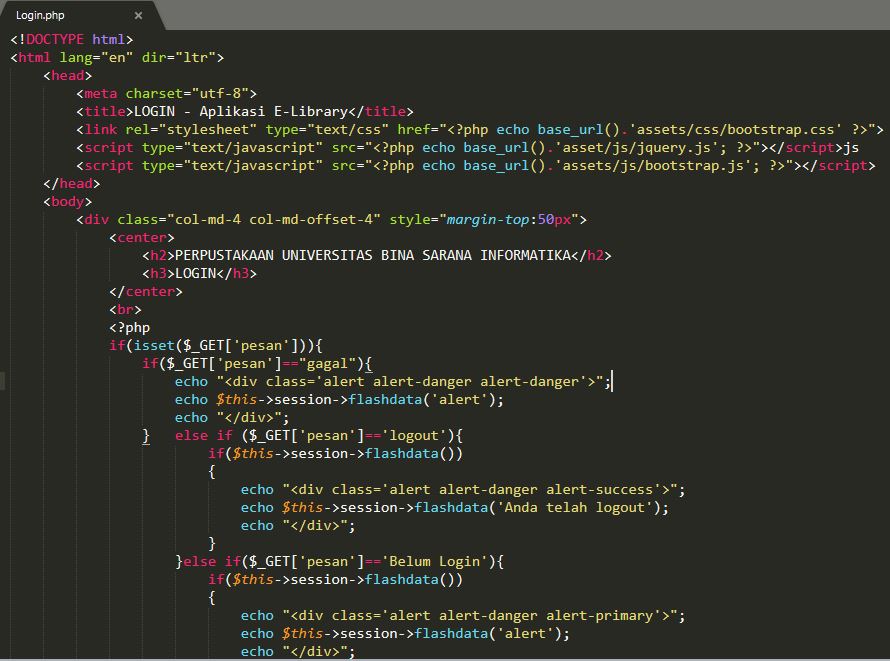Click the <?php opening tag line
This screenshot has height=661, width=890.
[129, 328]
